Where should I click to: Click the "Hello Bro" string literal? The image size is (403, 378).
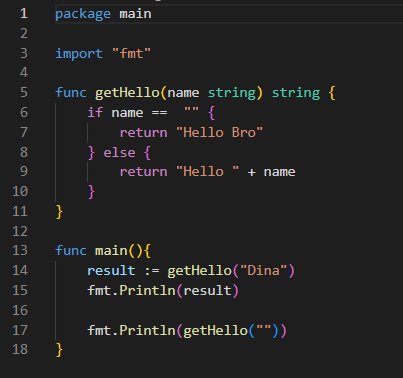pos(219,132)
